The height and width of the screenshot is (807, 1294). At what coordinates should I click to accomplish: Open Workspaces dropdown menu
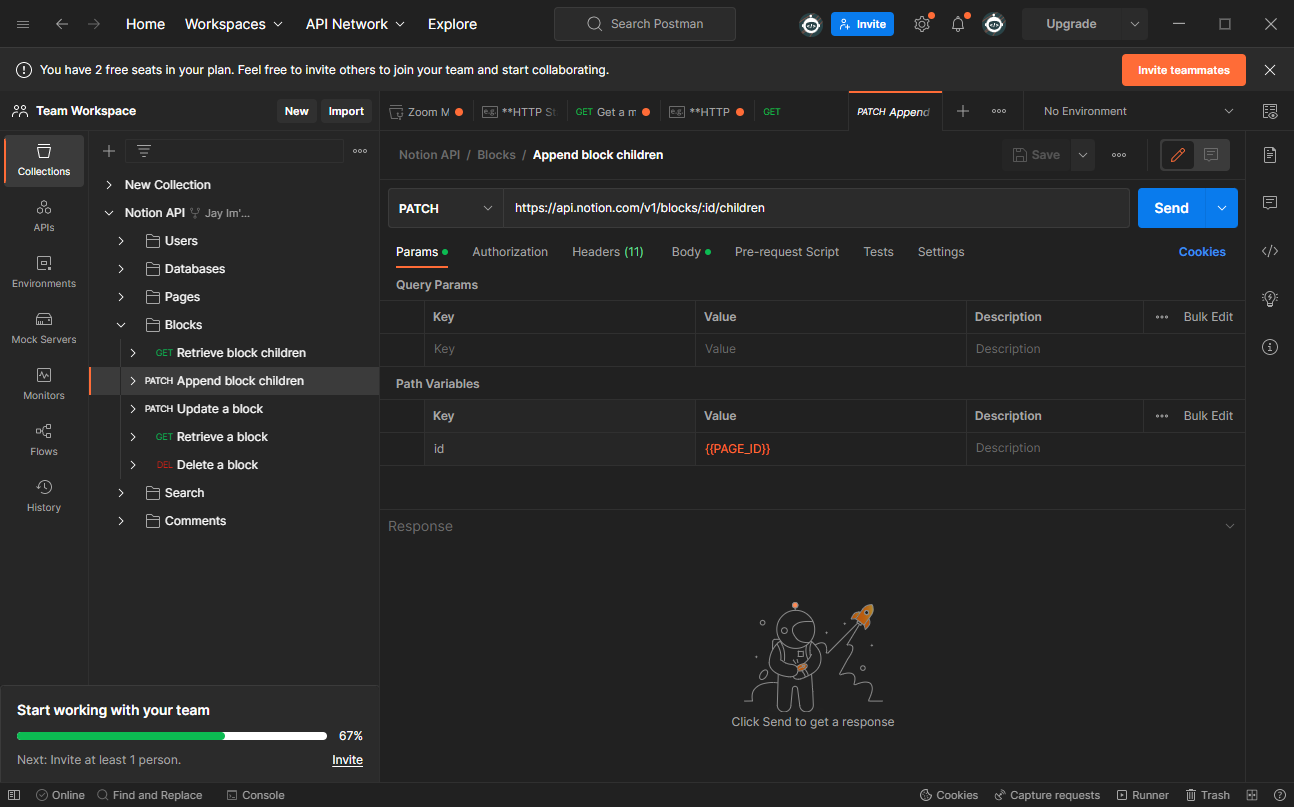click(x=234, y=24)
